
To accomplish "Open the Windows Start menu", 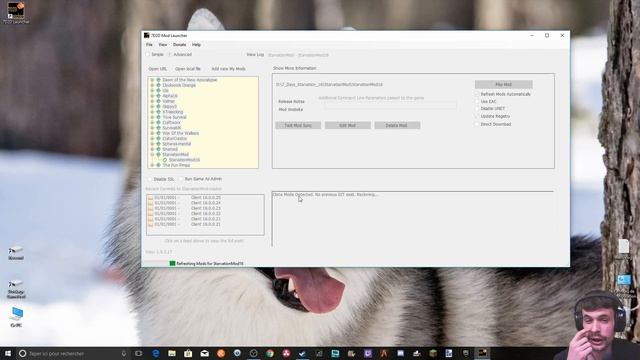I will [x=8, y=353].
